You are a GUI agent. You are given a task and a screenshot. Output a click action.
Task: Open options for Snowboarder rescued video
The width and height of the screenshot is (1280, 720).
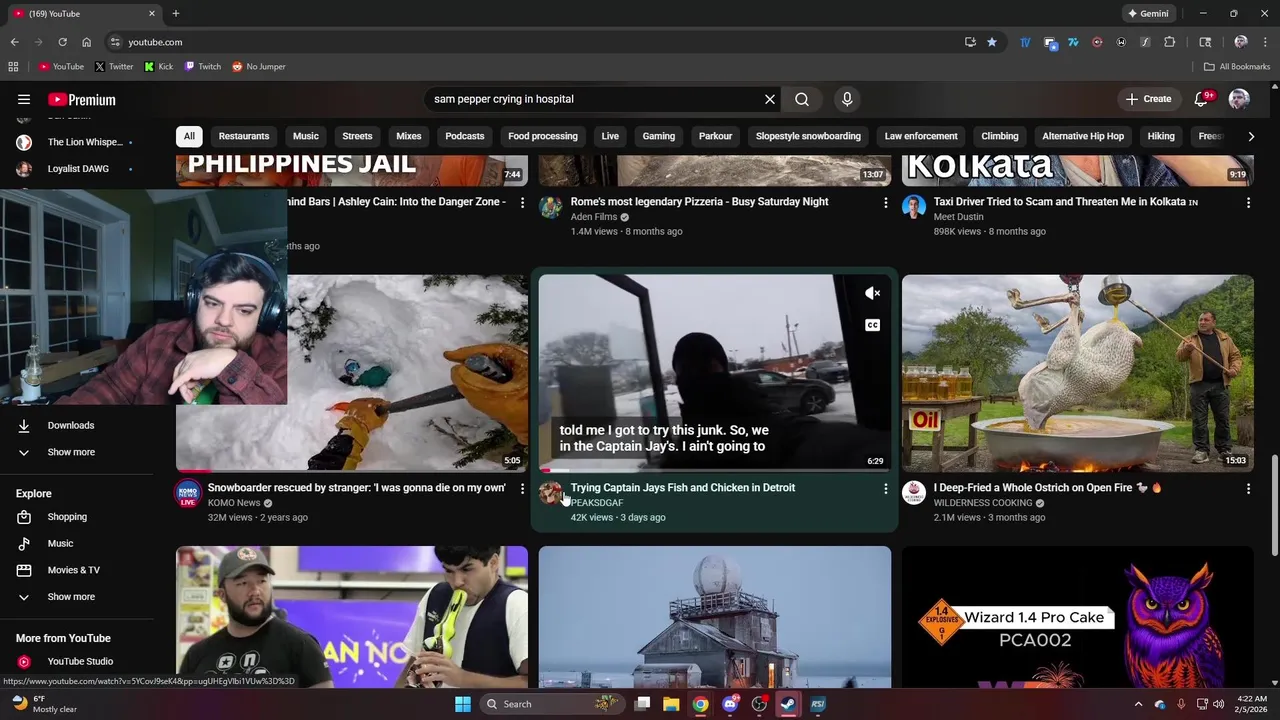click(x=522, y=488)
